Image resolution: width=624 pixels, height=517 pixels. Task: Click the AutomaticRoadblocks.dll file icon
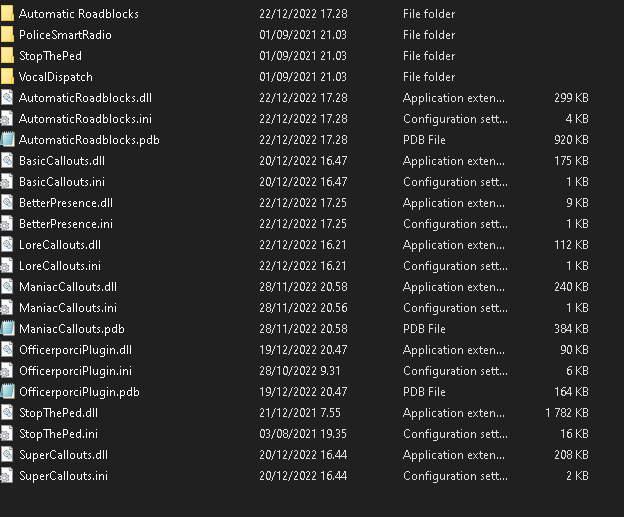tap(7, 98)
